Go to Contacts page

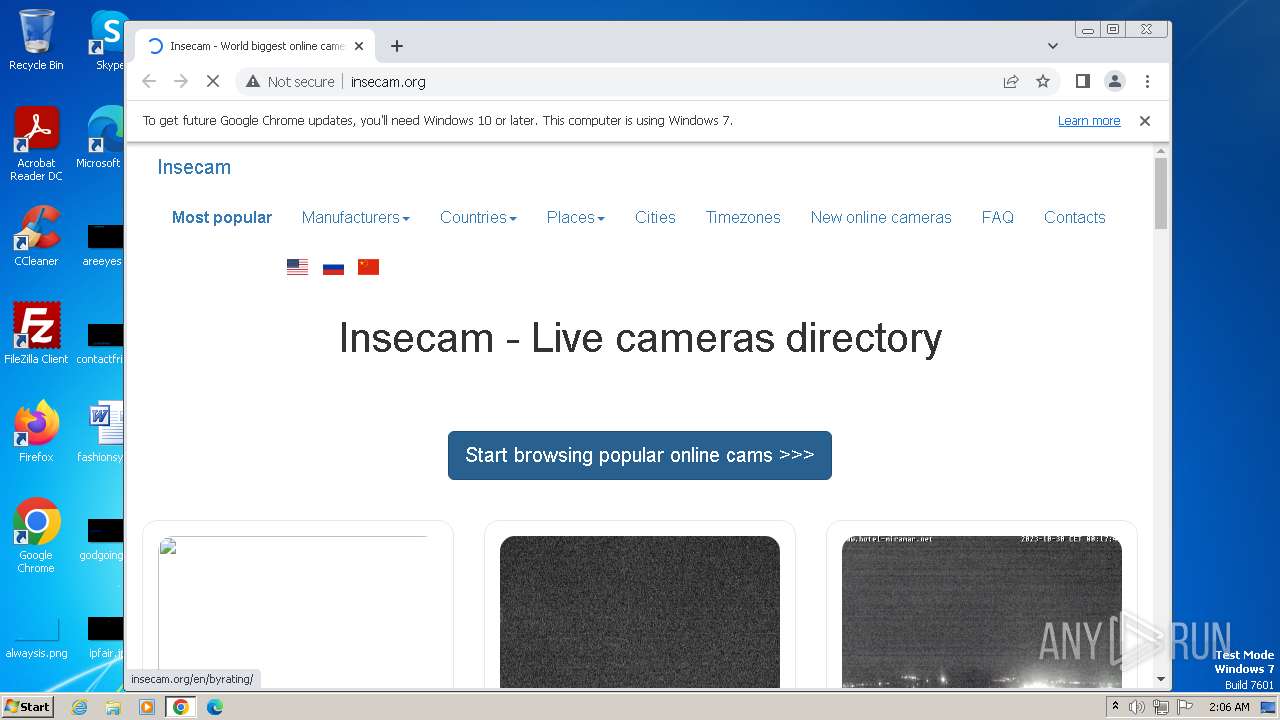tap(1075, 217)
